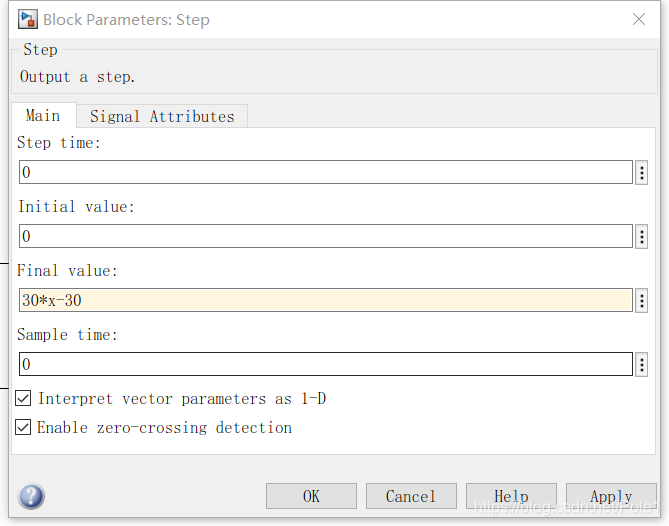Disable zero-crossing detection checkbox
669x526 pixels.
[x=23, y=428]
